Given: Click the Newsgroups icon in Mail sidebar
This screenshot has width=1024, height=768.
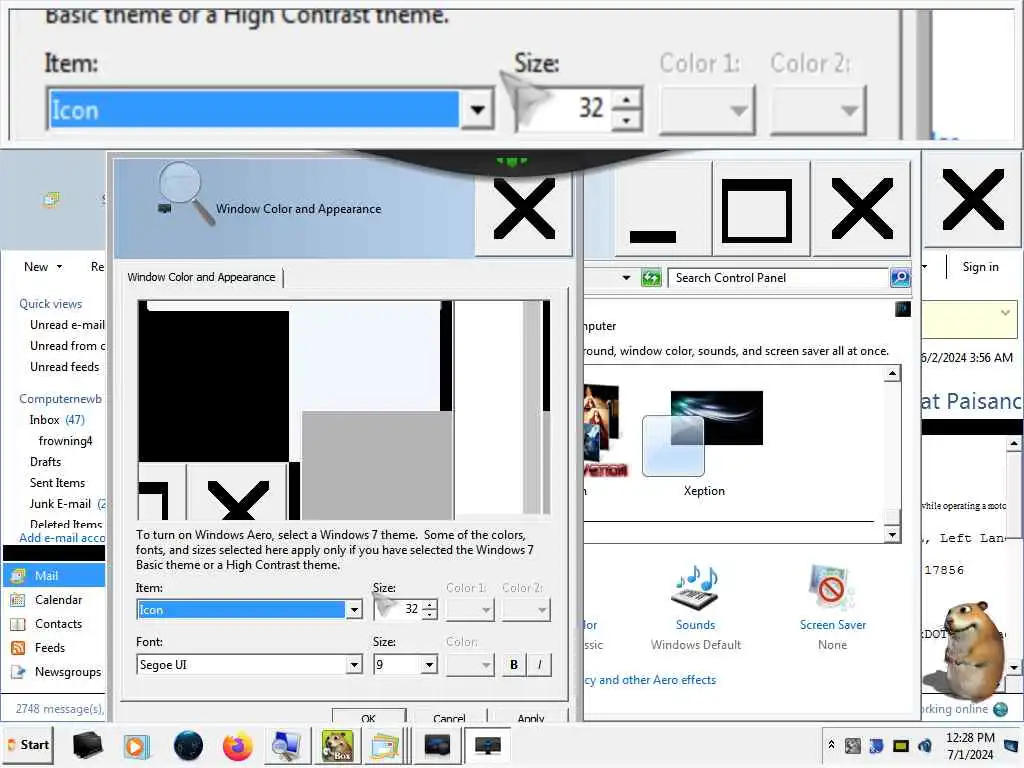Looking at the screenshot, I should point(18,672).
